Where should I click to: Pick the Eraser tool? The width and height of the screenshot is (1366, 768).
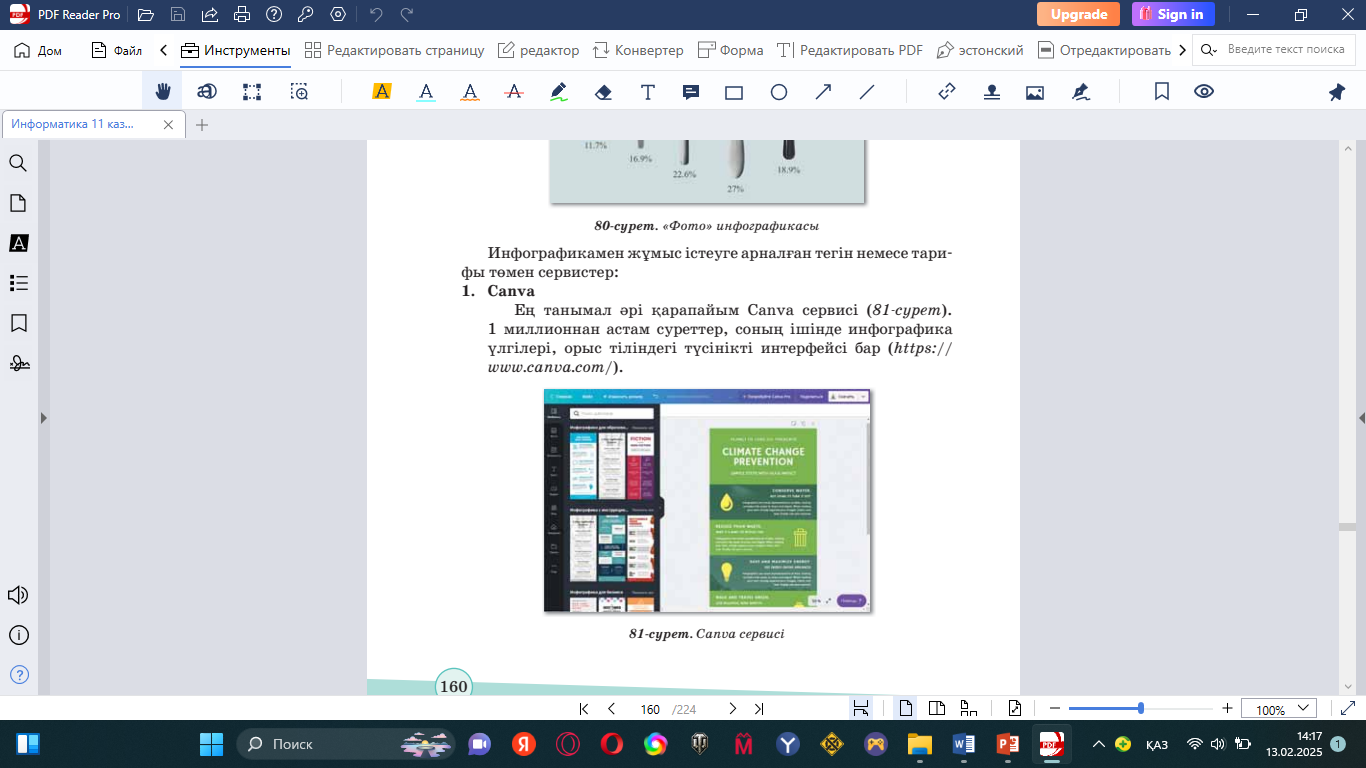point(603,92)
